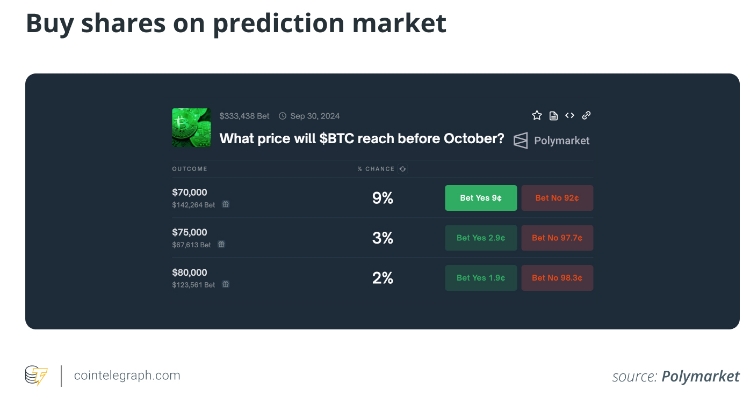
Task: Select Bet Yes 2.9¢ for $75,000
Action: tap(481, 238)
